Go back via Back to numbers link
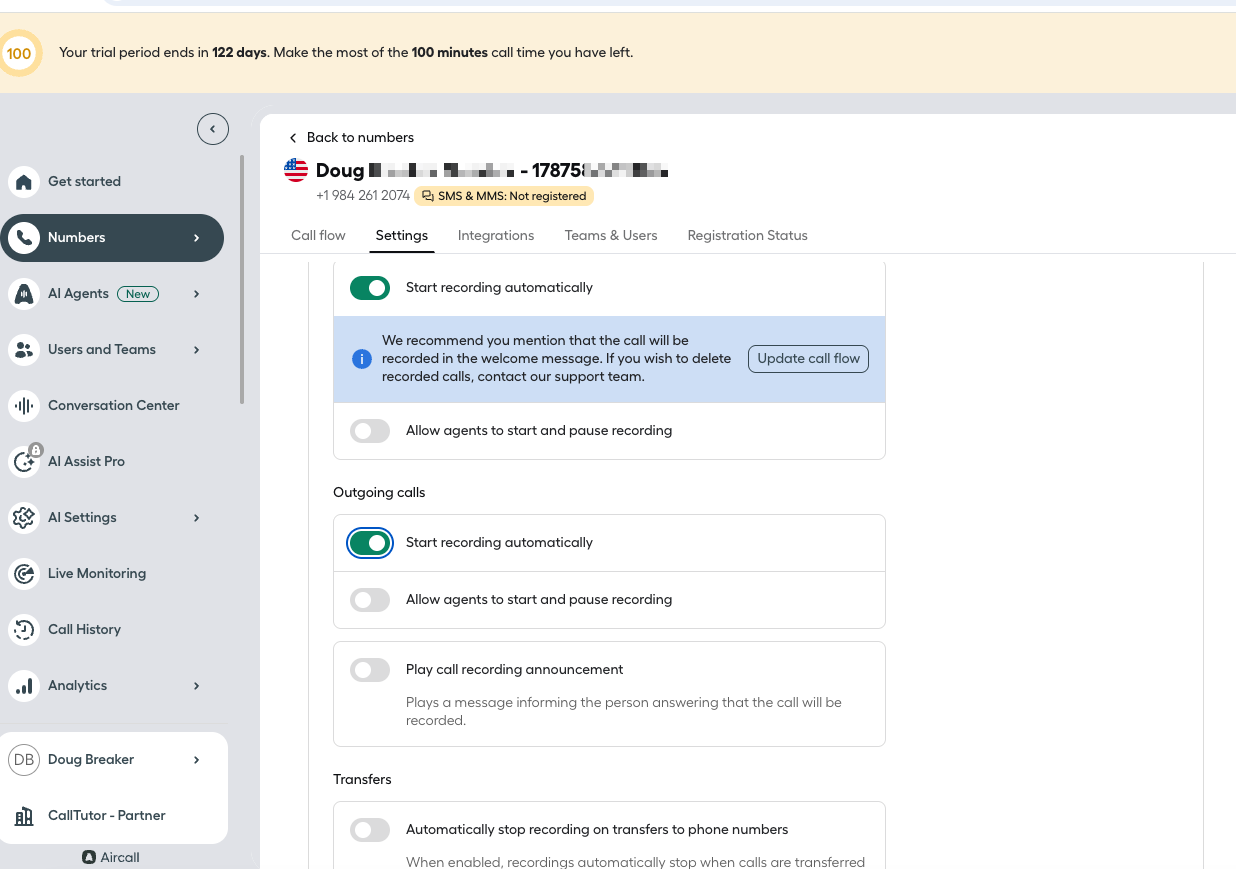Image resolution: width=1236 pixels, height=869 pixels. [x=351, y=138]
